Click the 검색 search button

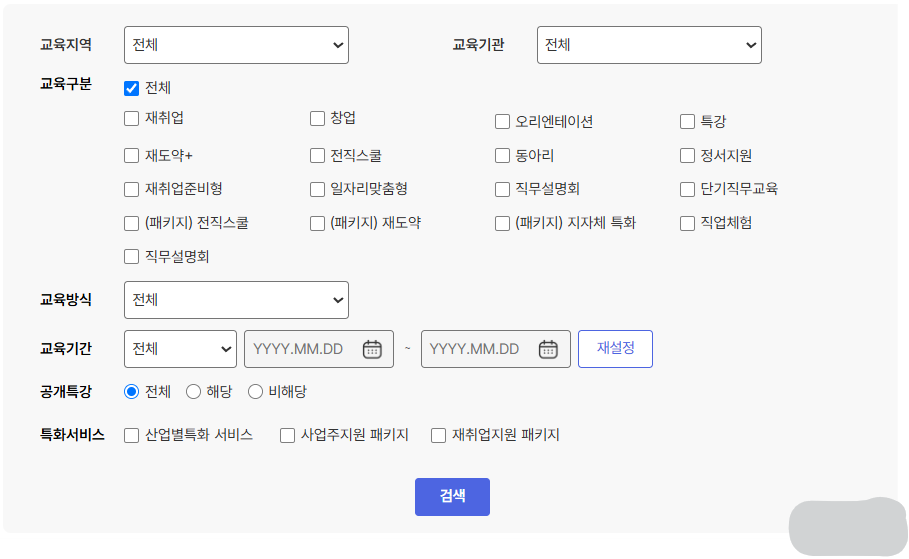tap(452, 496)
